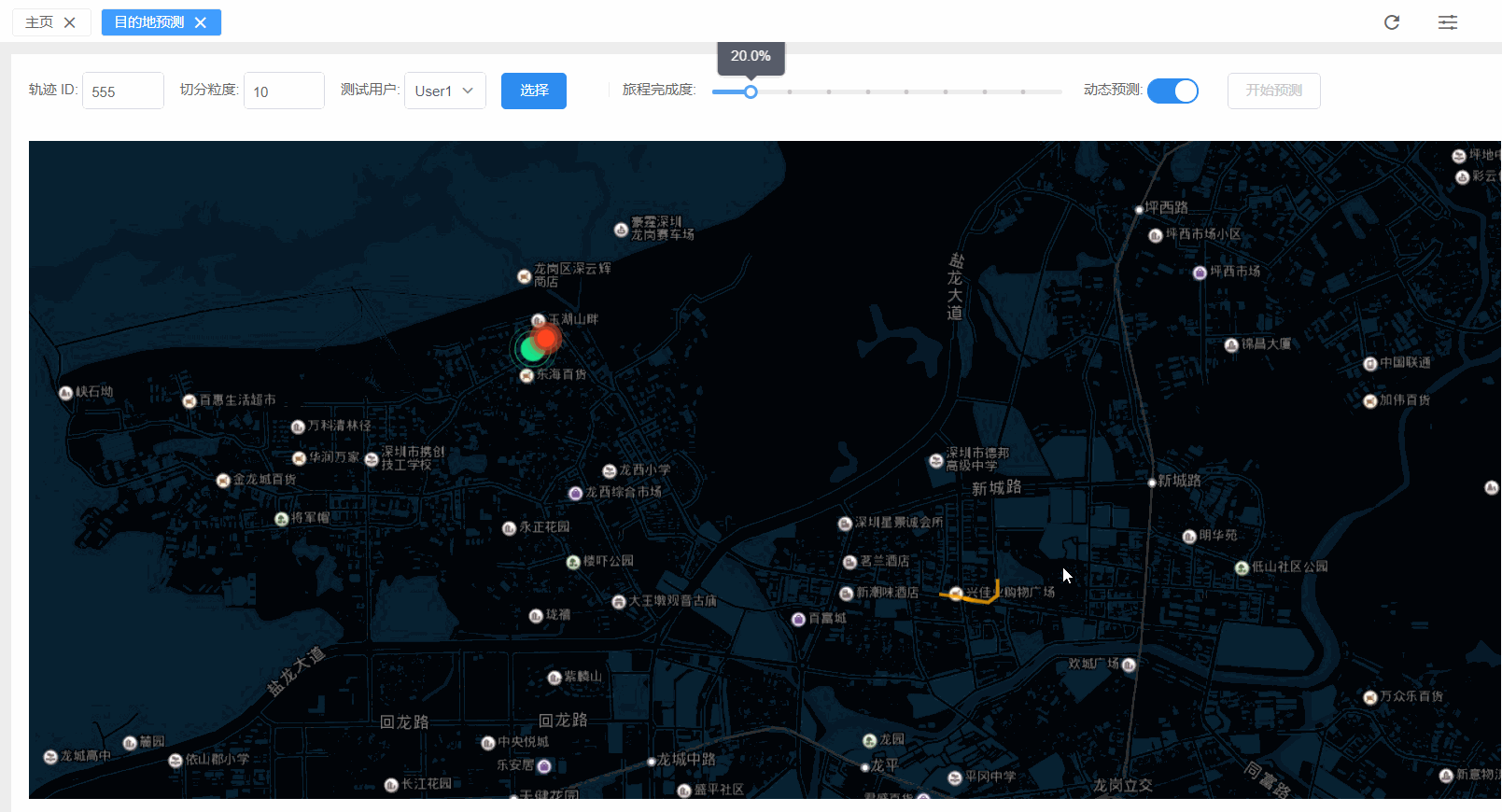
Task: Click the refresh icon in top bar
Action: pyautogui.click(x=1391, y=22)
